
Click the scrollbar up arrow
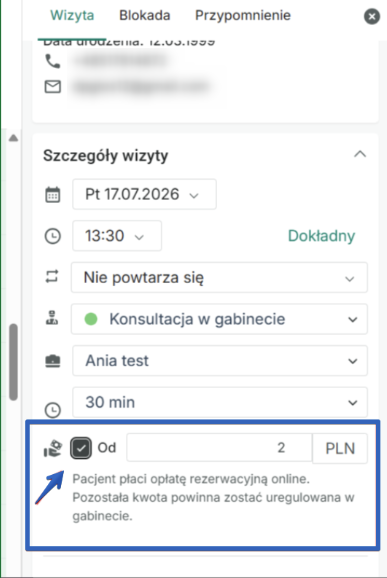point(13,138)
